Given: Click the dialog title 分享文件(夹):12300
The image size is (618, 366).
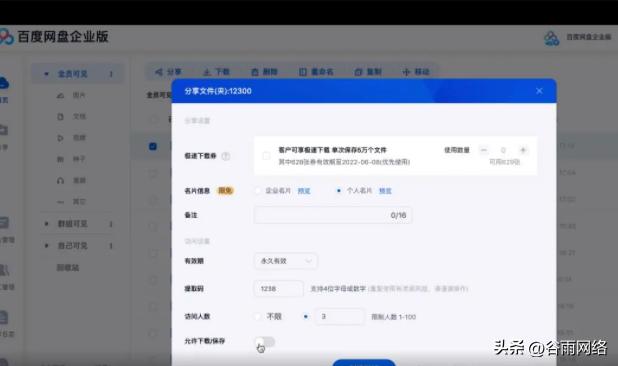Looking at the screenshot, I should click(x=218, y=91).
